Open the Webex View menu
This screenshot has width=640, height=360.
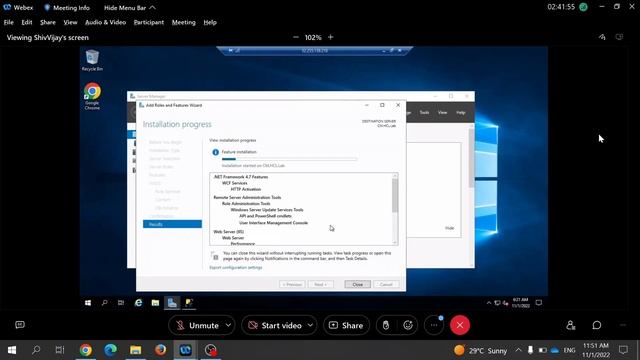(70, 22)
